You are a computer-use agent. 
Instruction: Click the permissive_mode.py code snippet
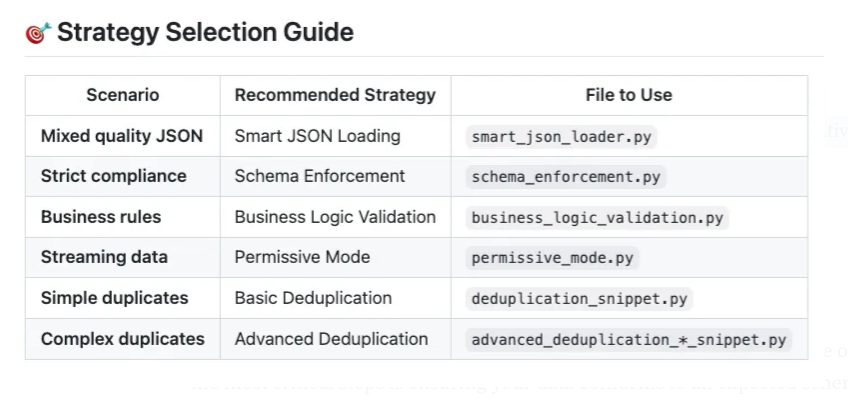[x=552, y=258]
